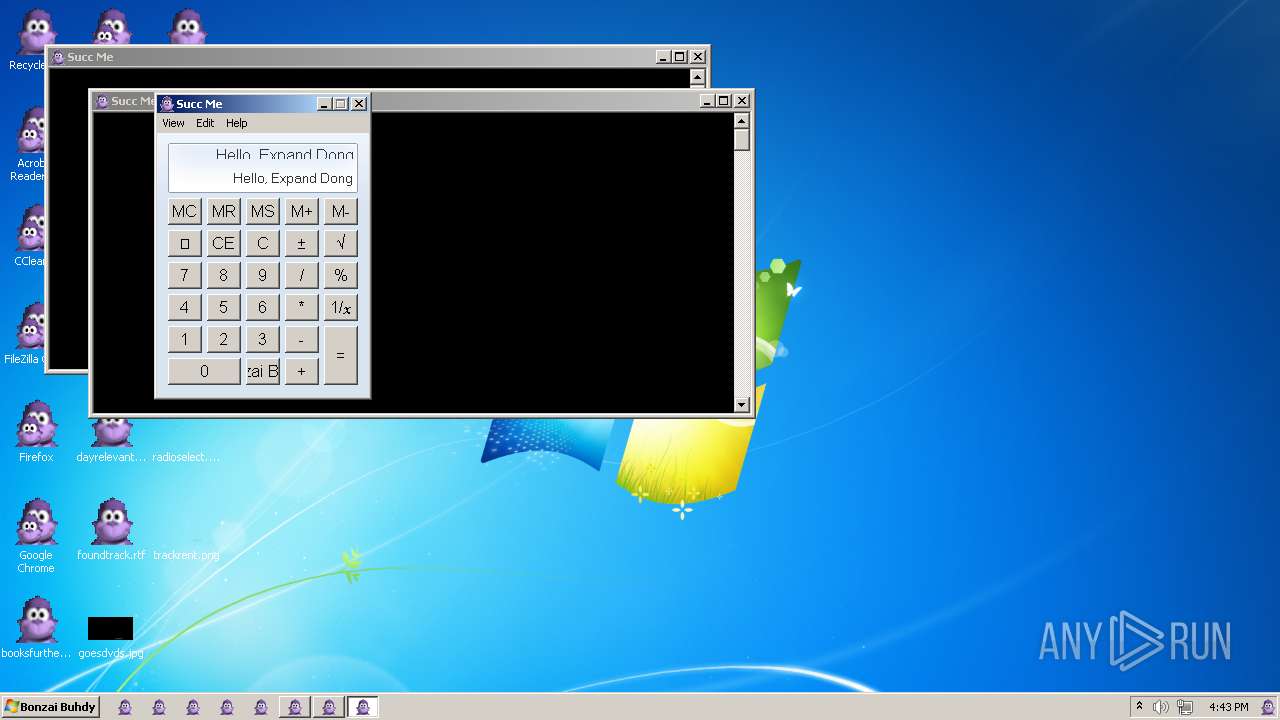Show hidden system tray icons
The height and width of the screenshot is (720, 1280).
click(1139, 707)
